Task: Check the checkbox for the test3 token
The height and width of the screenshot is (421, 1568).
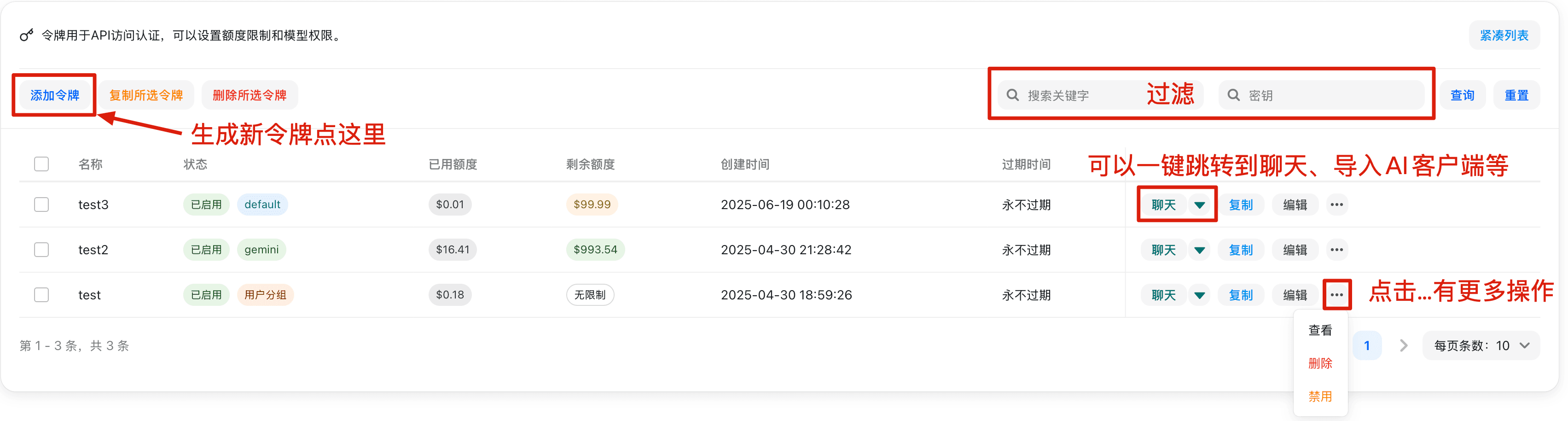Action: pyautogui.click(x=41, y=204)
